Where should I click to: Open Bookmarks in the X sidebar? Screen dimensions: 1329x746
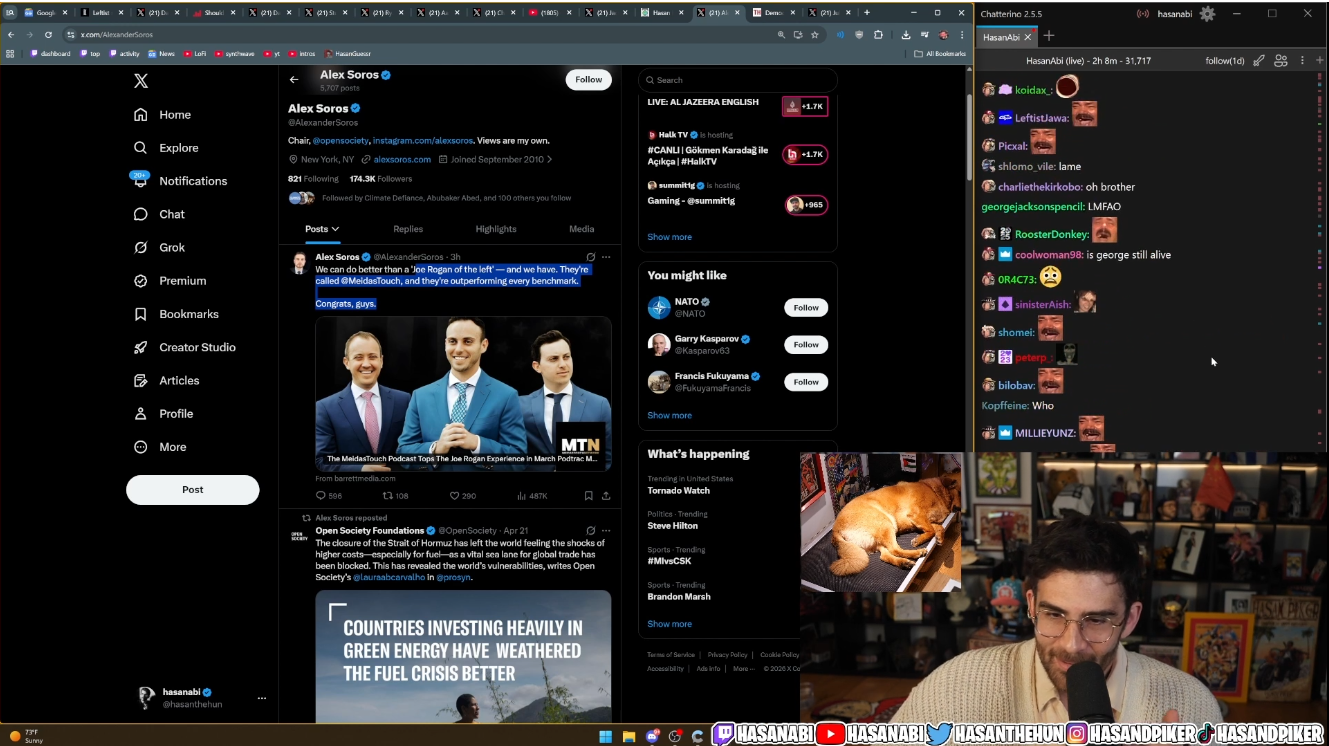[175, 314]
